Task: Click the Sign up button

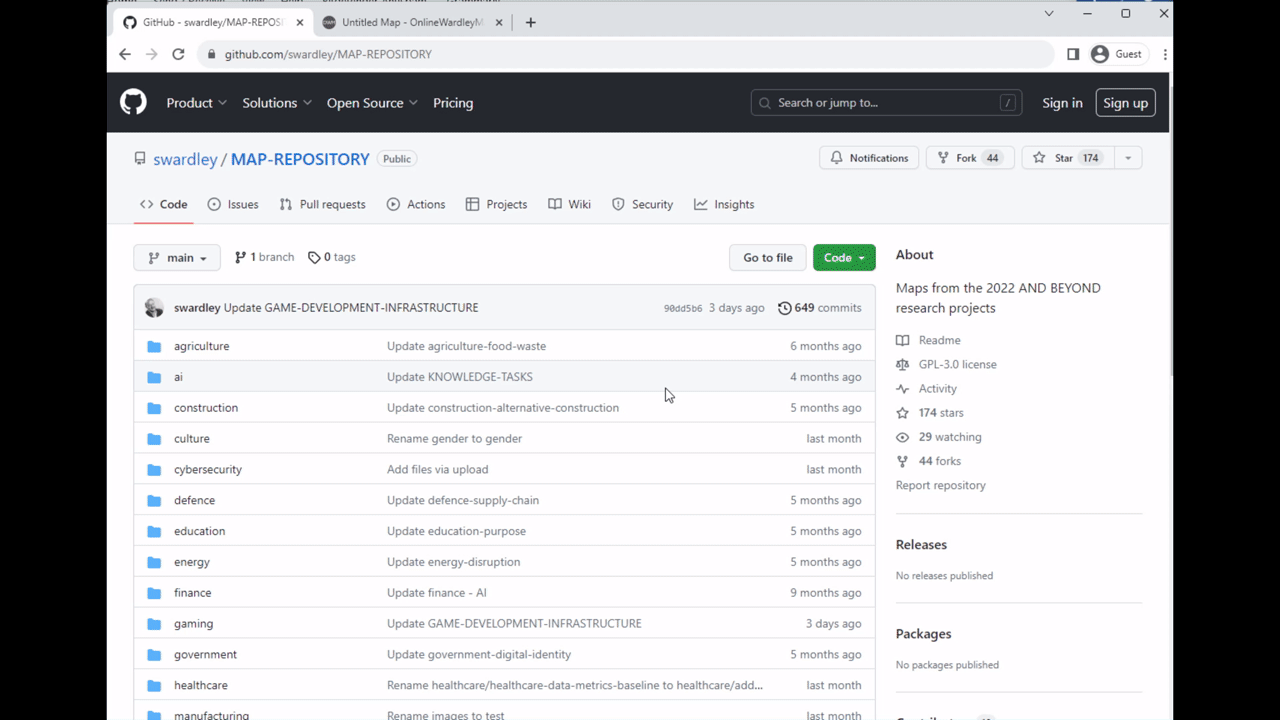Action: (1125, 103)
